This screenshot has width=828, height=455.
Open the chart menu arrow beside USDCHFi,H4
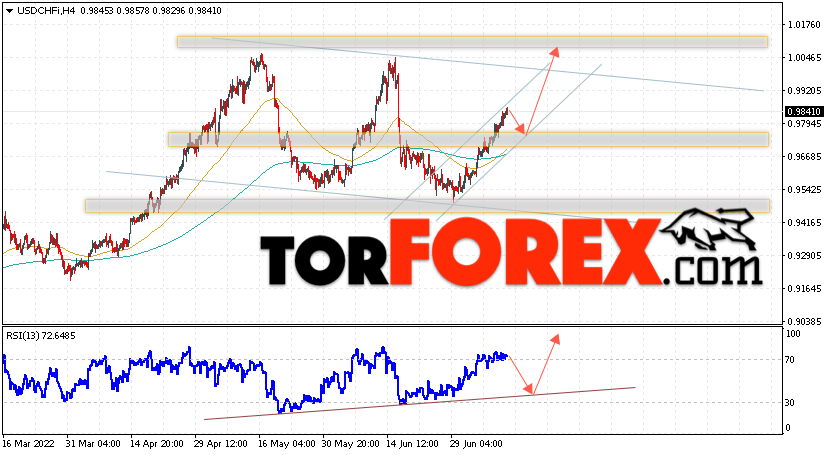pyautogui.click(x=10, y=11)
